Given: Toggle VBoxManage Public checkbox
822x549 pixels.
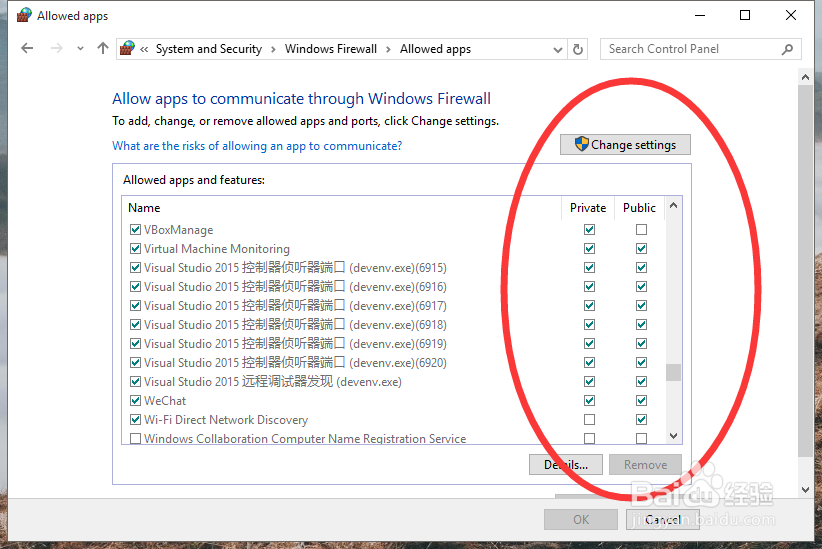Looking at the screenshot, I should click(641, 230).
